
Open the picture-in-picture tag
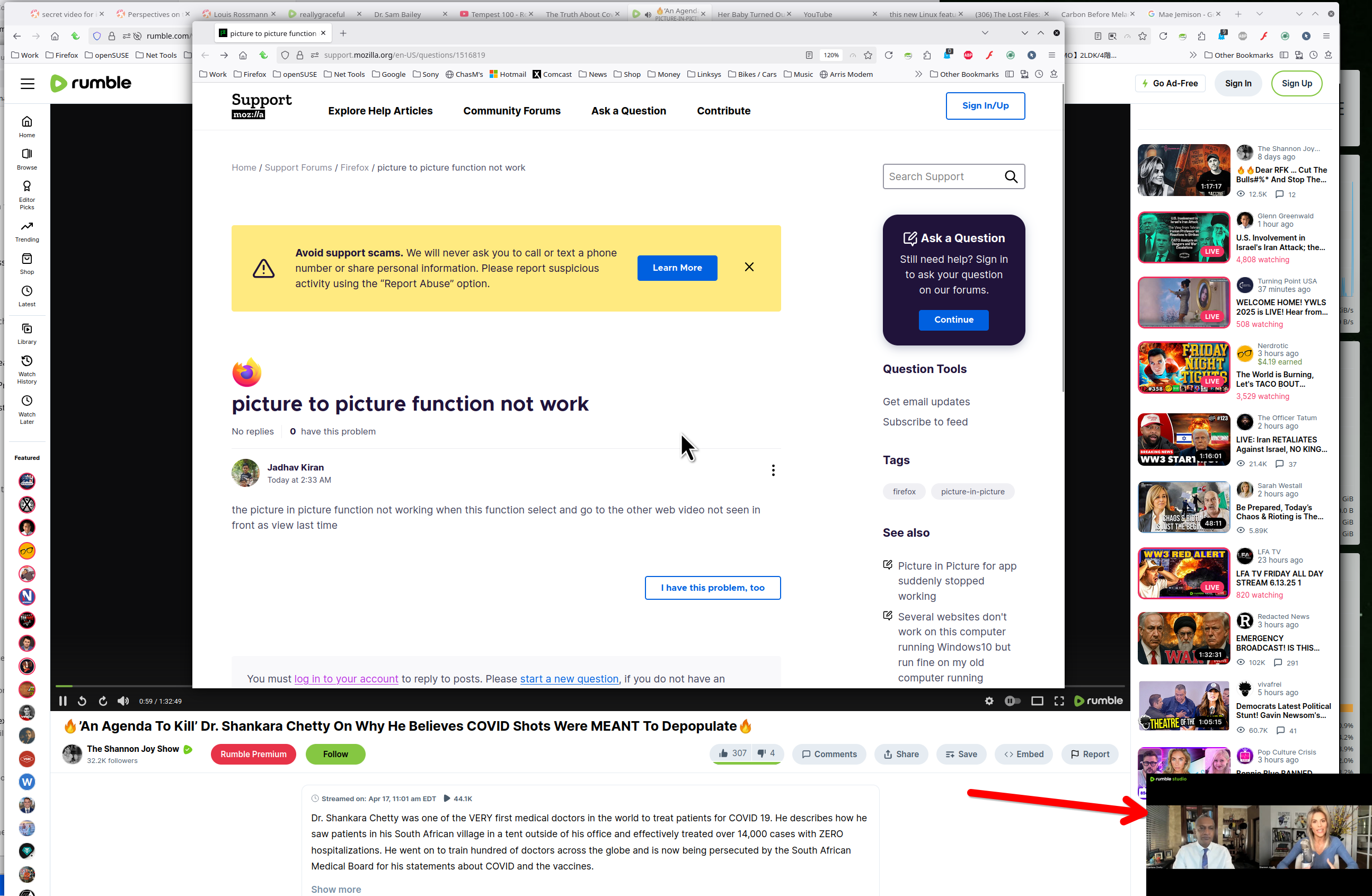pos(972,492)
